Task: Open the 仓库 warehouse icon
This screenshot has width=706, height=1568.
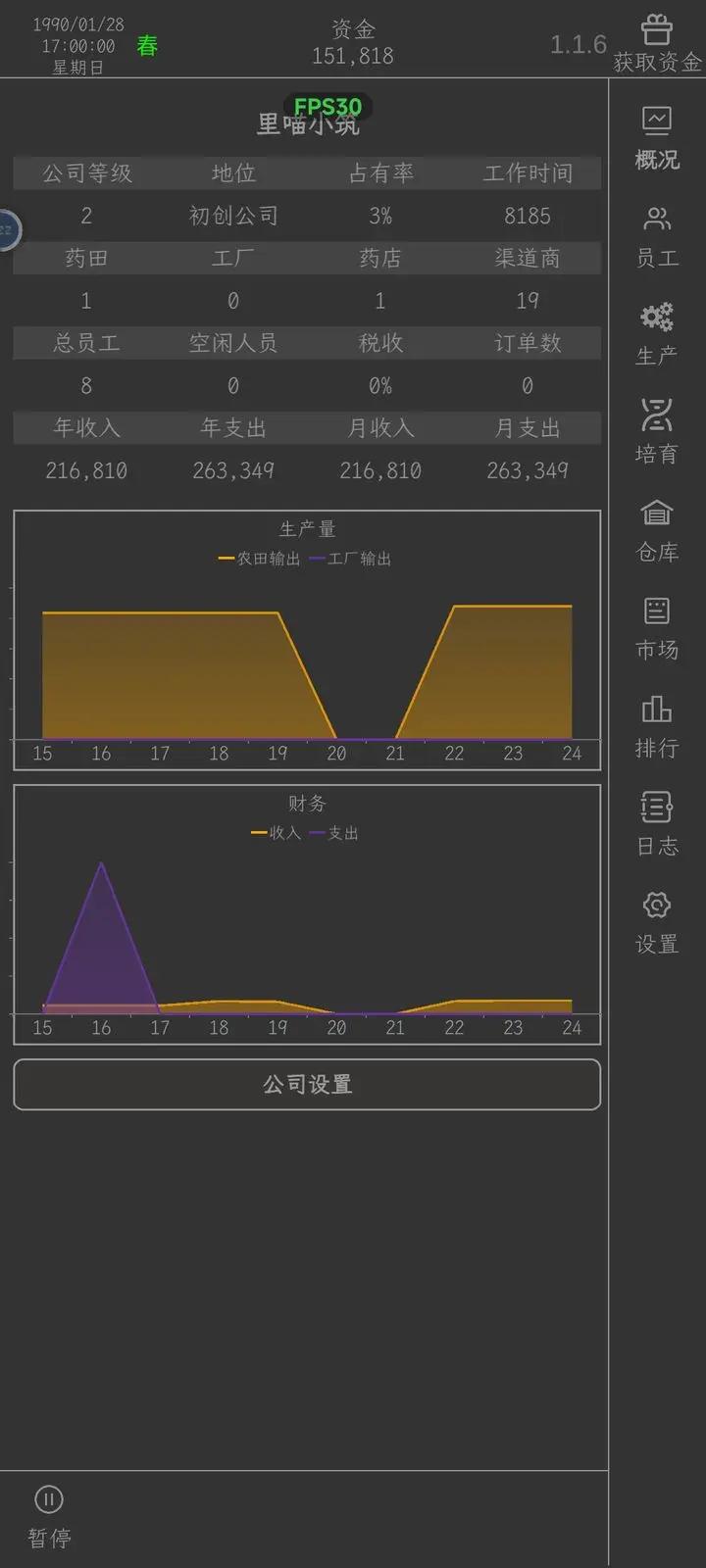Action: (x=657, y=512)
